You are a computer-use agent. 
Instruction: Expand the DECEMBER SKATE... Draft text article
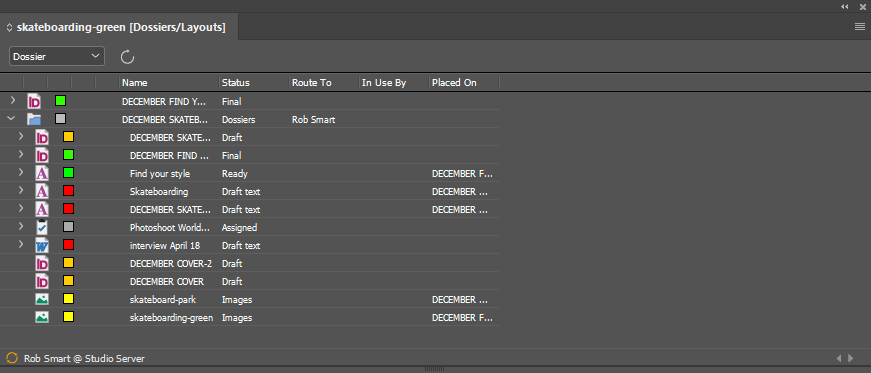click(x=21, y=209)
